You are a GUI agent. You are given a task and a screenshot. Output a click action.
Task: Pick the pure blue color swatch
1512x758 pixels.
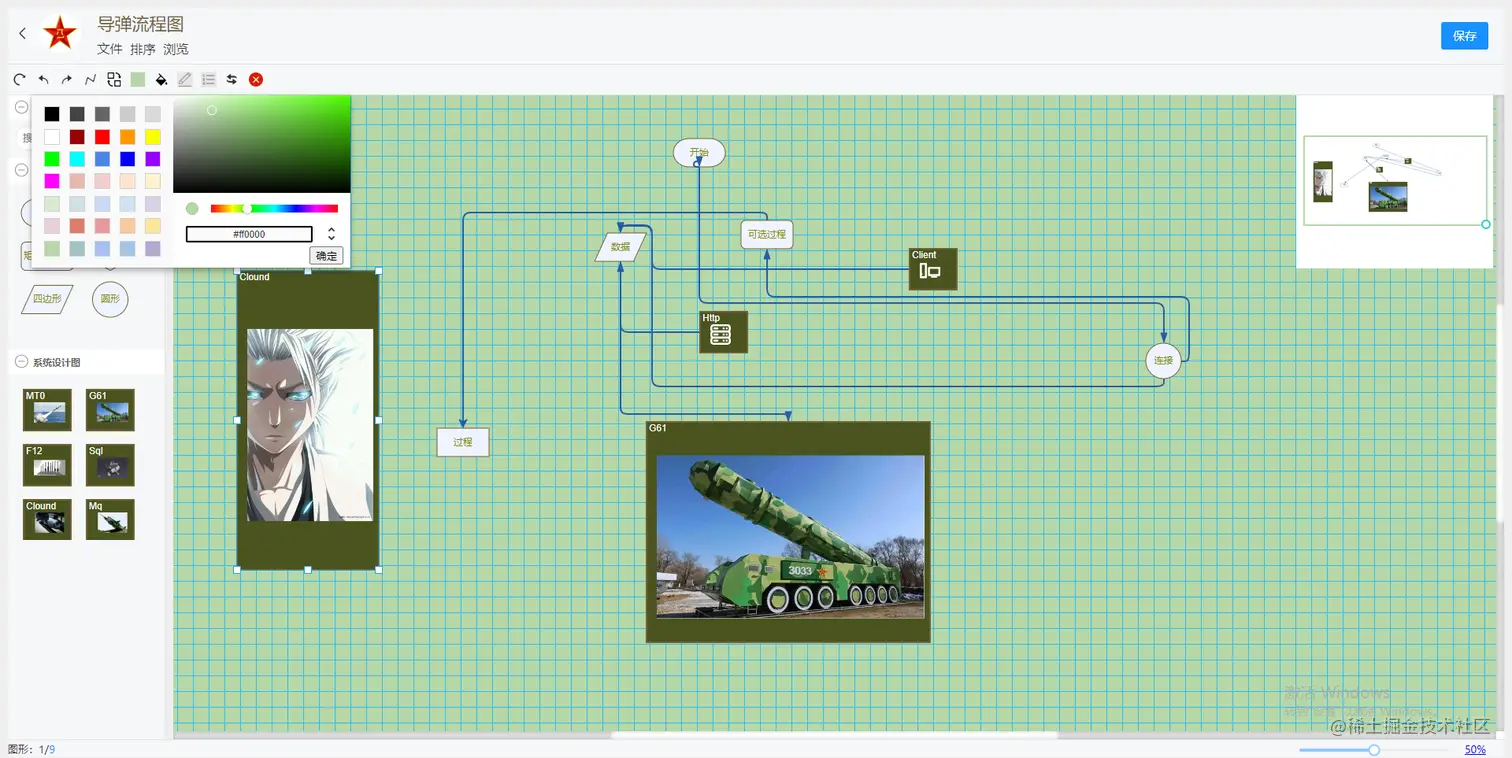coord(127,159)
